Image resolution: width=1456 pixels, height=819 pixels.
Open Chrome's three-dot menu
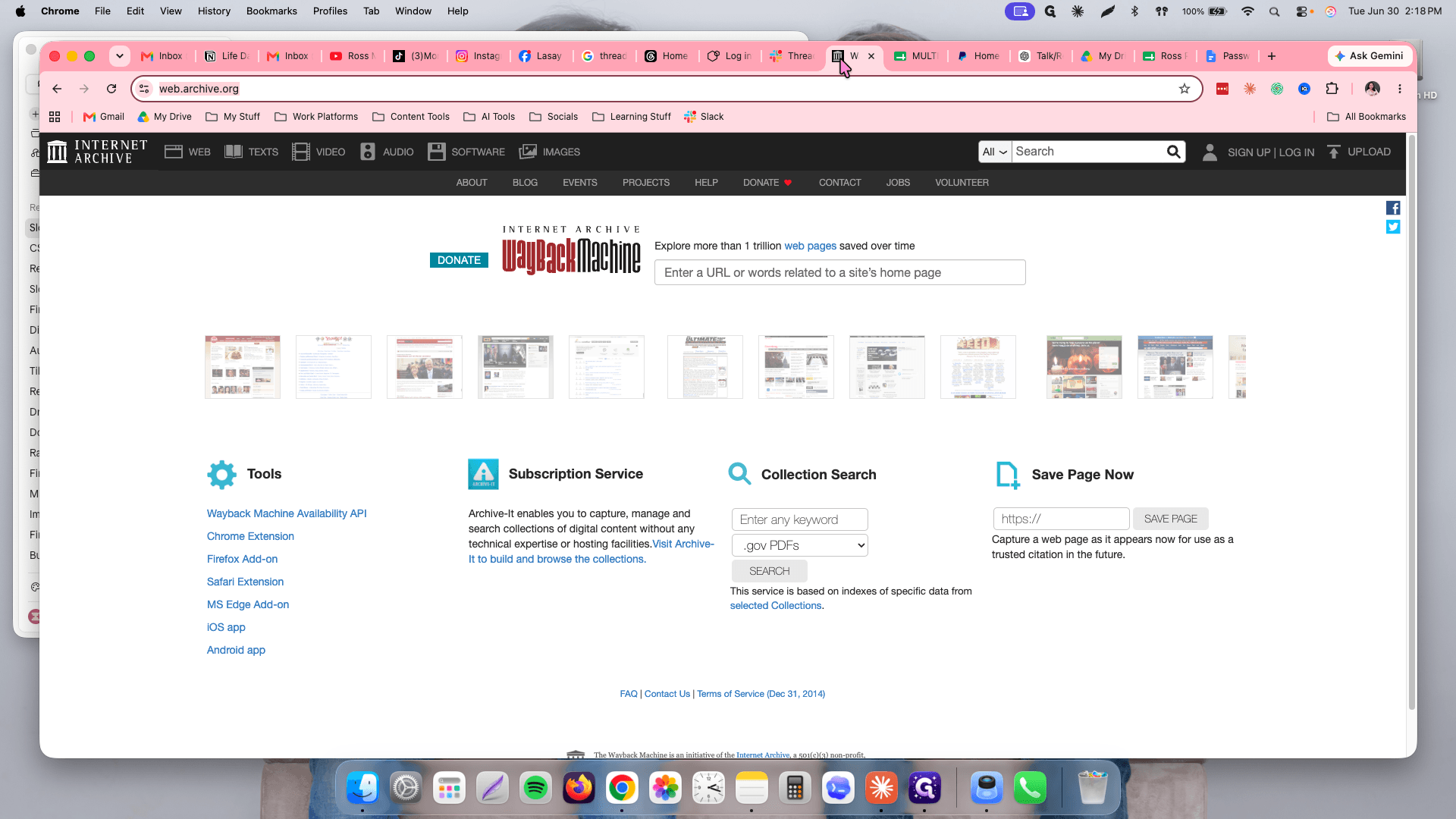coord(1400,89)
